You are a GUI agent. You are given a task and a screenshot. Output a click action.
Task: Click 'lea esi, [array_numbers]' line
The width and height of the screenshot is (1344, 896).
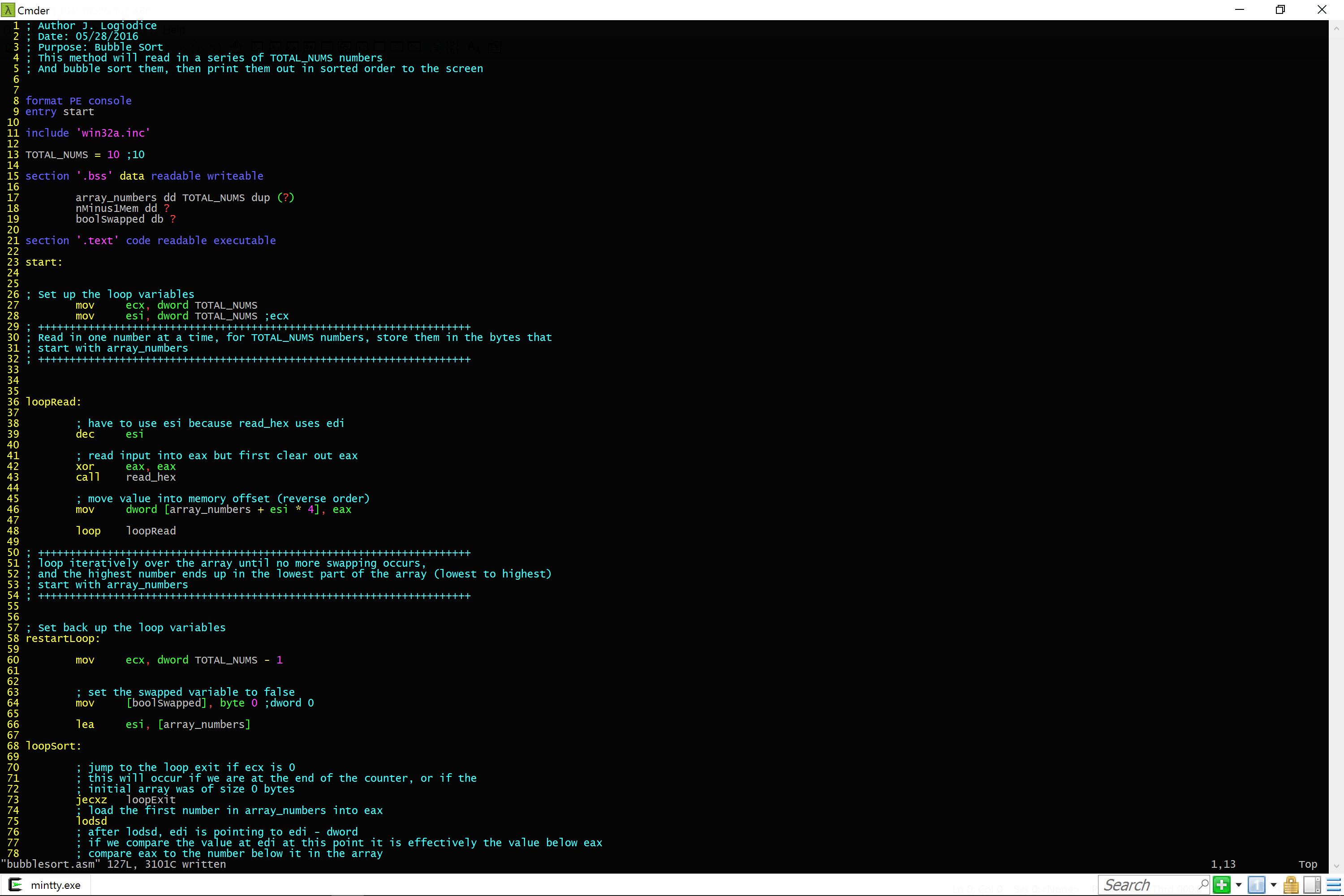pos(163,724)
